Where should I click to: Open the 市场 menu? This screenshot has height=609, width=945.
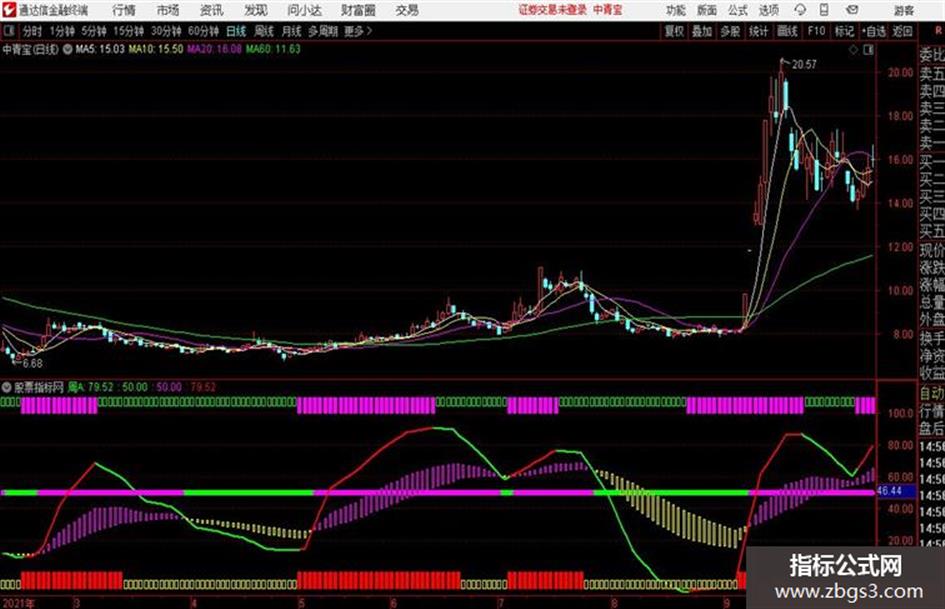(x=168, y=10)
